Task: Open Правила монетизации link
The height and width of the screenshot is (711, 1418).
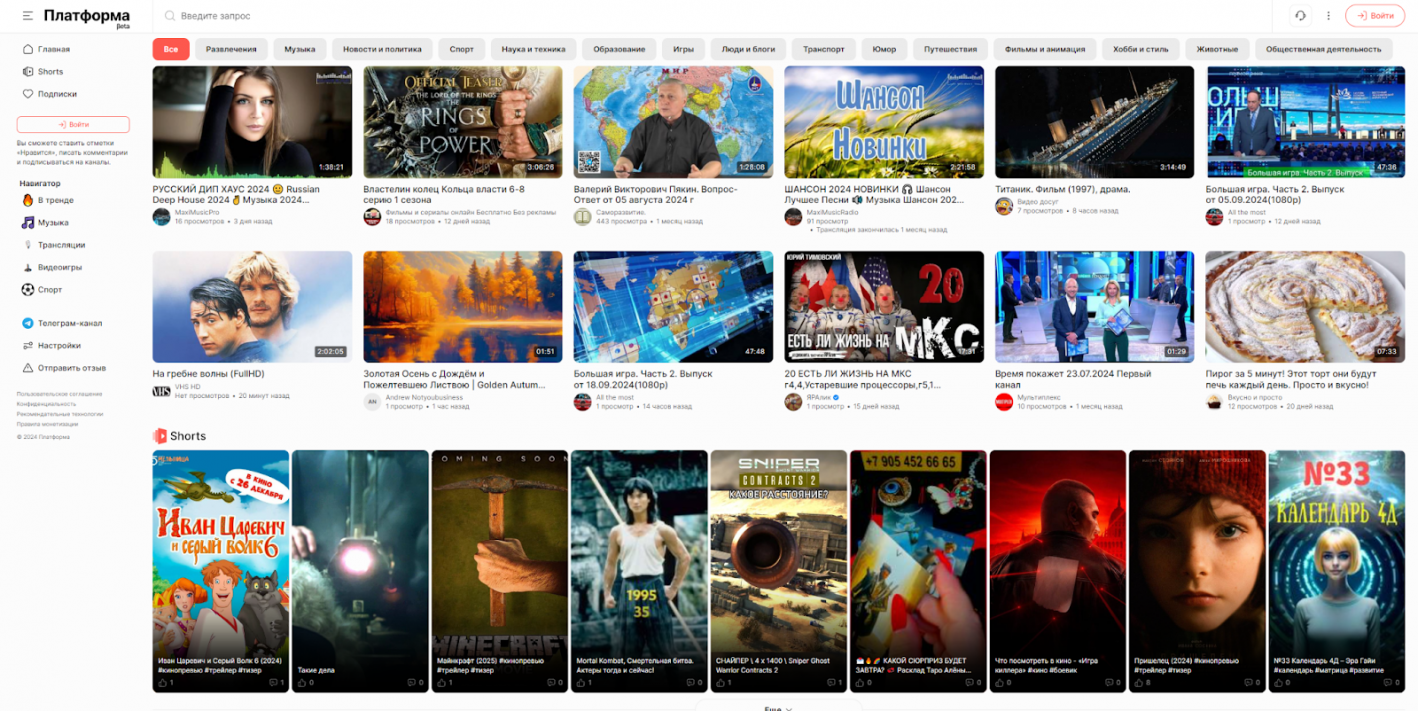Action: click(x=47, y=424)
